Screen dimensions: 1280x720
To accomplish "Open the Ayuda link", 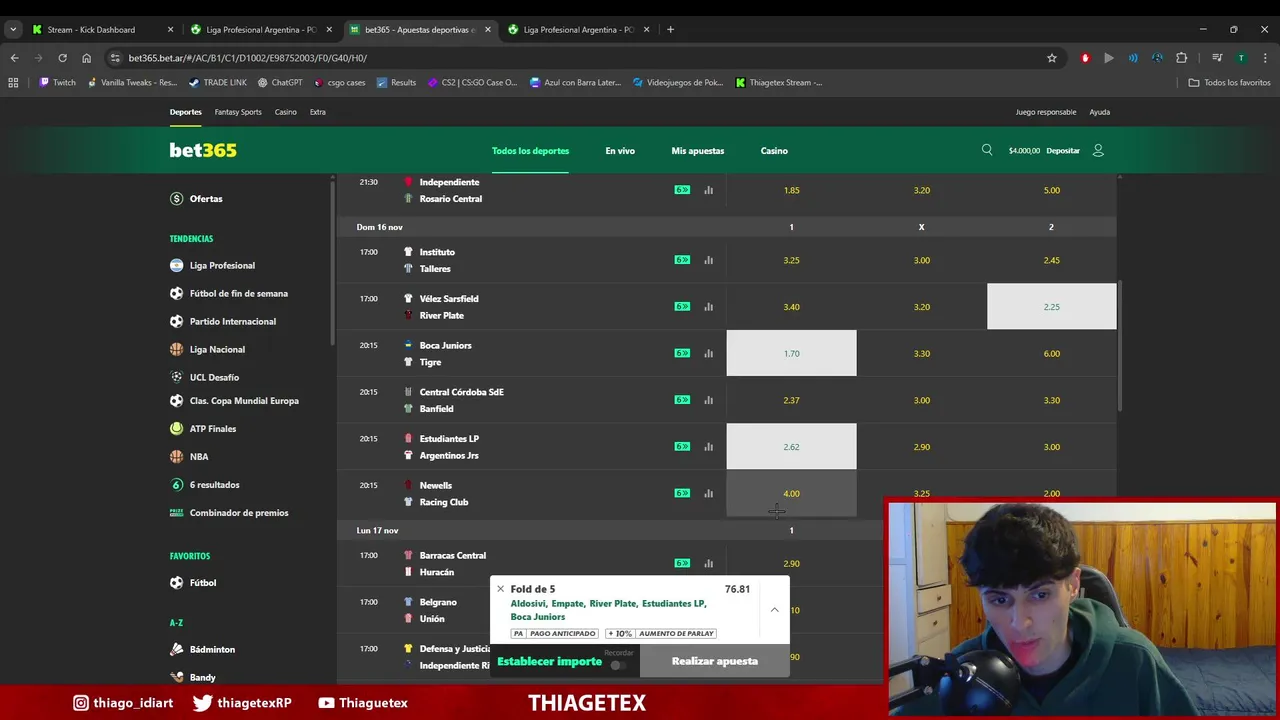I will tap(1099, 112).
